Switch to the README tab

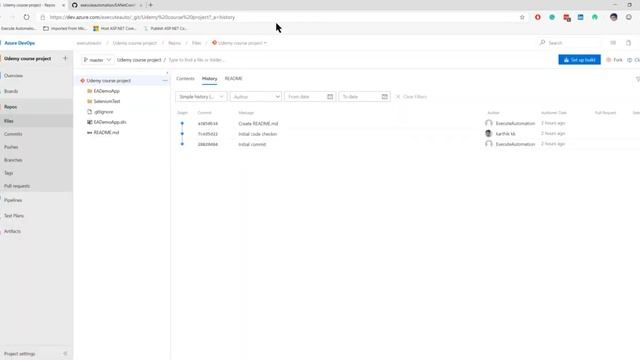pyautogui.click(x=233, y=78)
